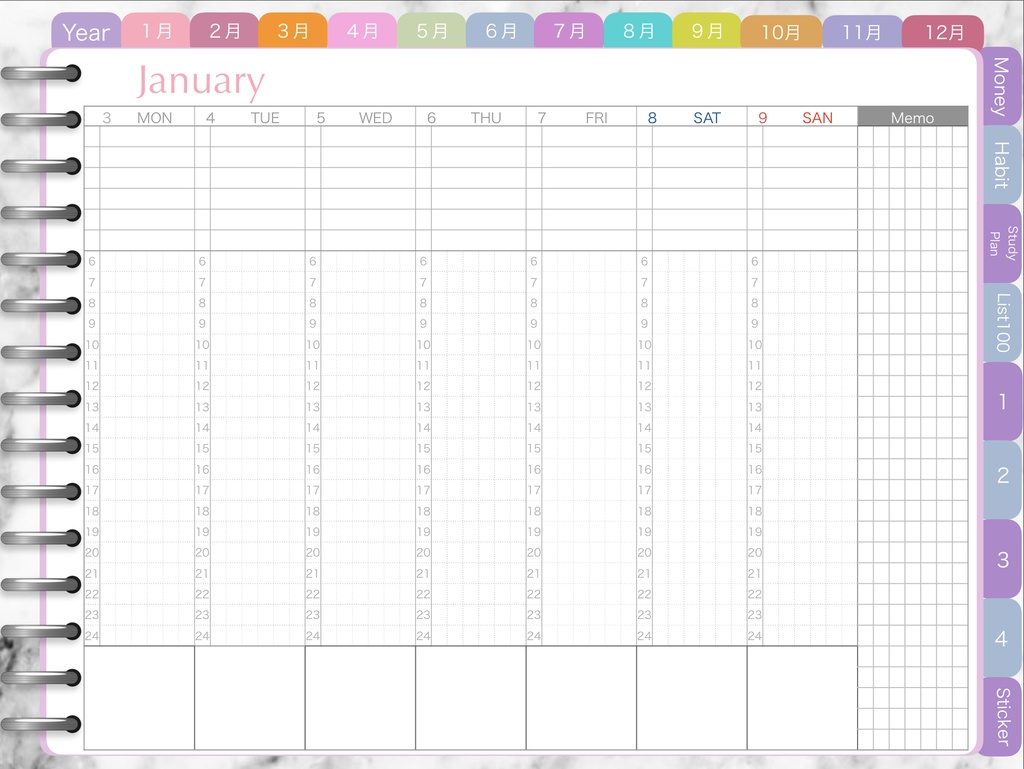Click Friday's 9 o'clock time label
Viewport: 1024px width, 769px height.
[x=534, y=323]
